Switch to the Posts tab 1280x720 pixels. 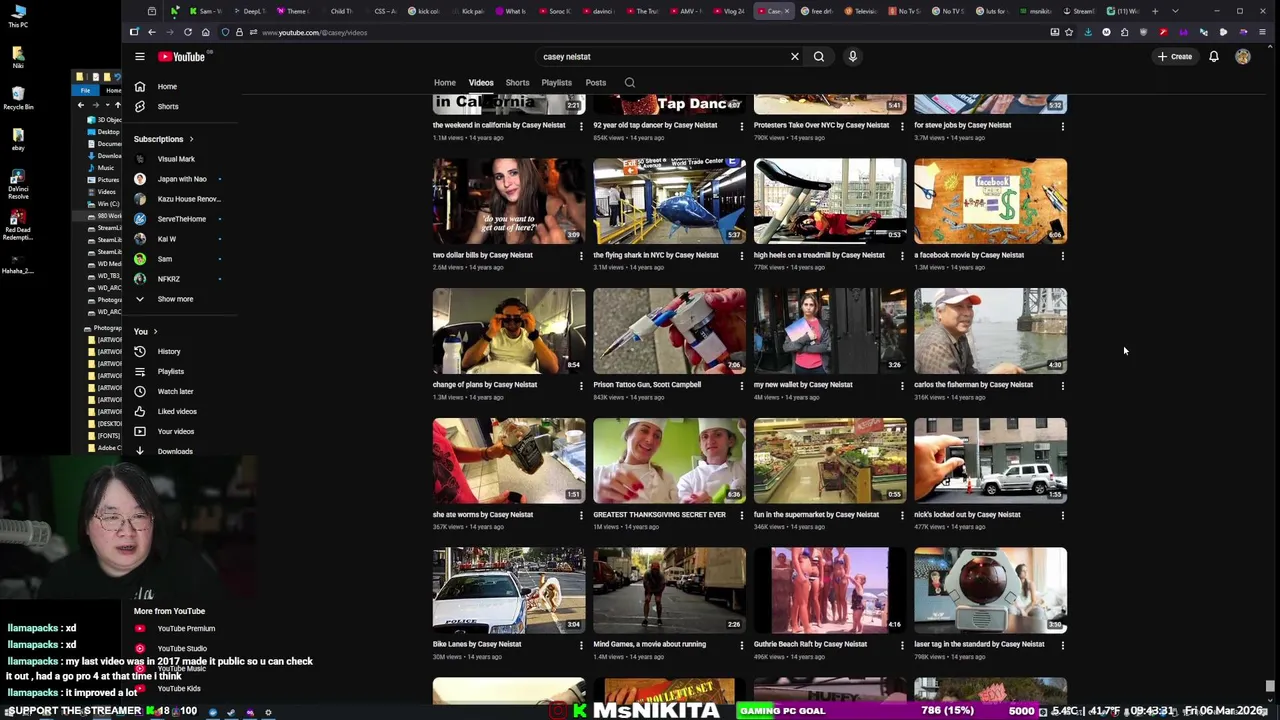(596, 83)
